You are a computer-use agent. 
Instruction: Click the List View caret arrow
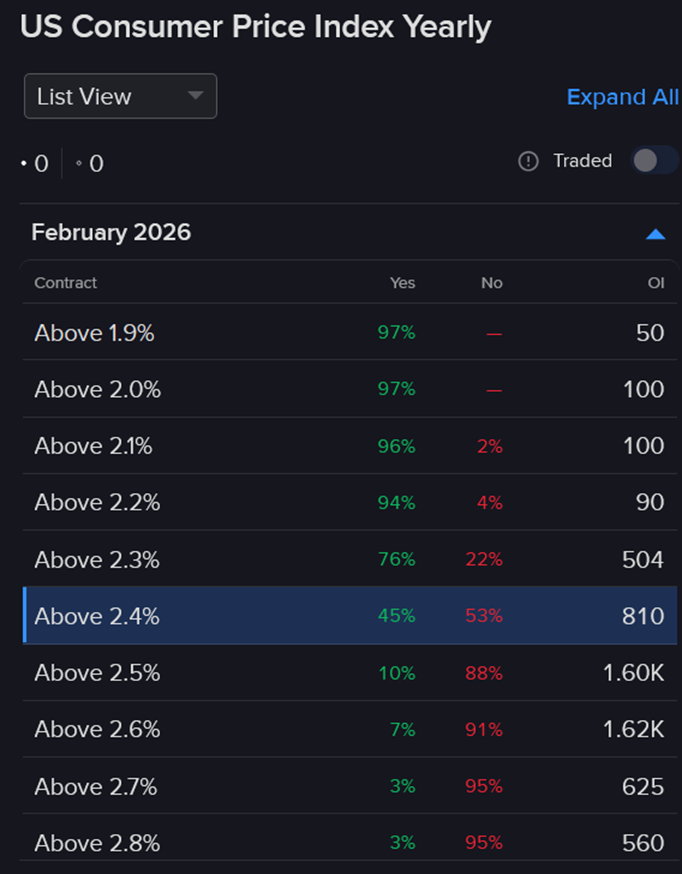pyautogui.click(x=198, y=96)
